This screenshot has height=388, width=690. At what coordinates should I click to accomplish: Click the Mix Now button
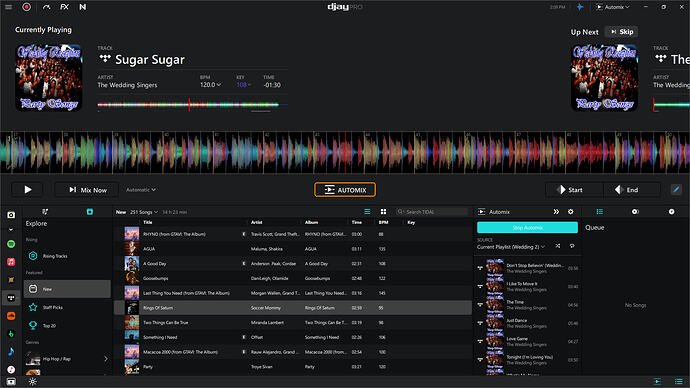[x=87, y=190]
